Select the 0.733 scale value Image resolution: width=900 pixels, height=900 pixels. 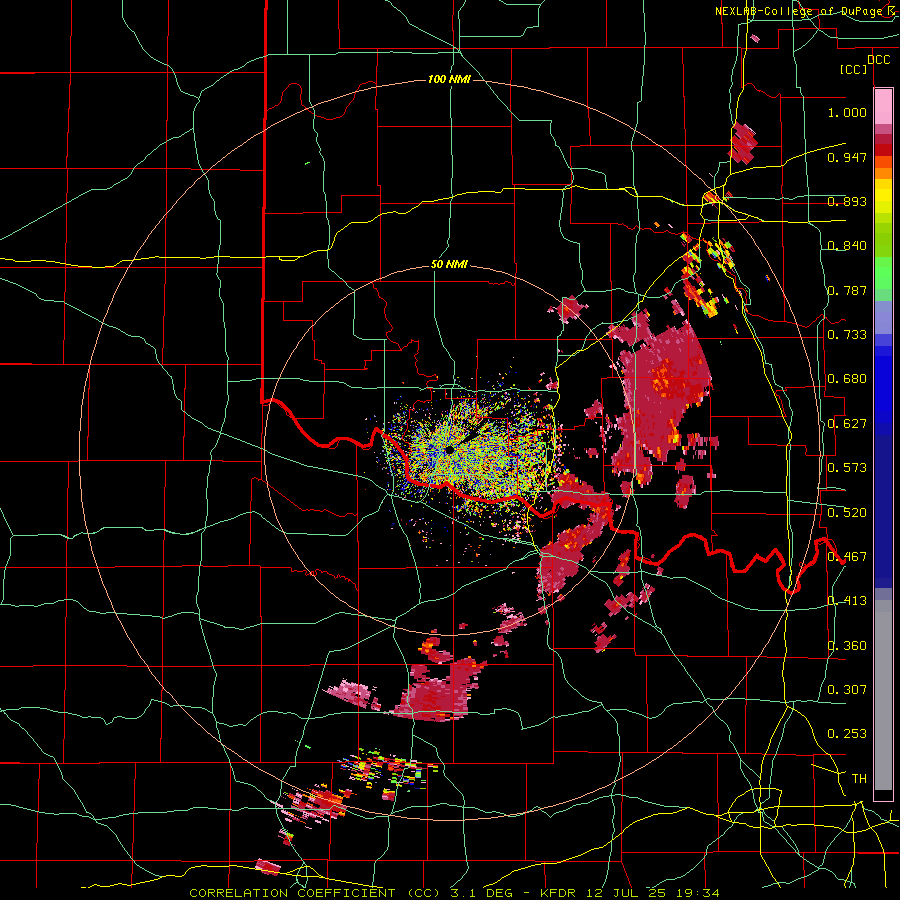click(847, 335)
